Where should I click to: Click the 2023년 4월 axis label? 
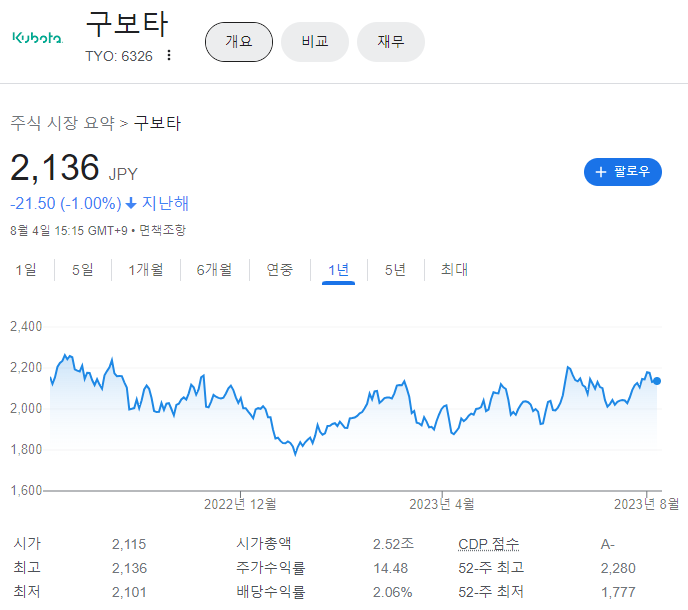442,504
